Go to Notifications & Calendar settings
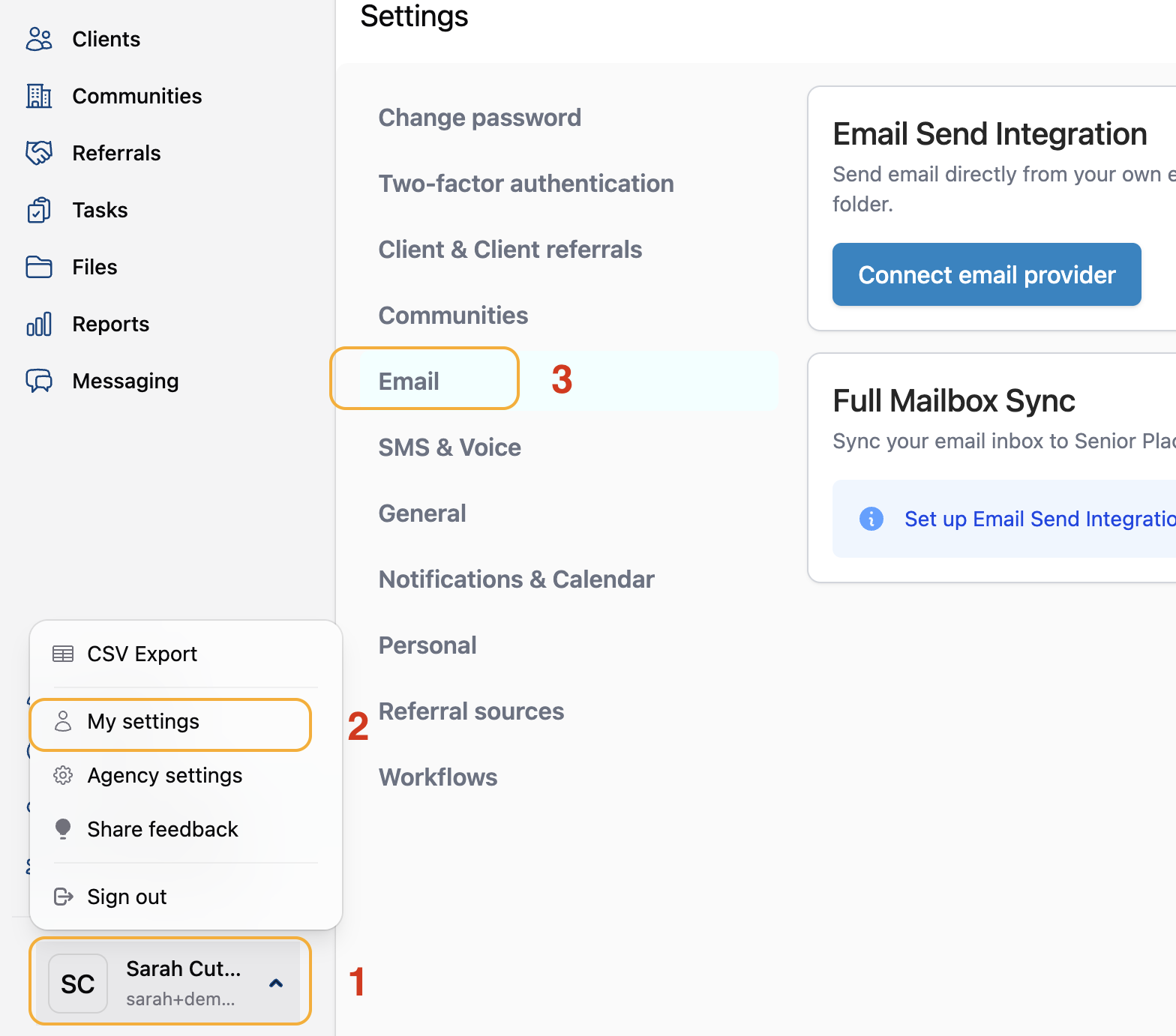Viewport: 1176px width, 1036px height. click(516, 579)
